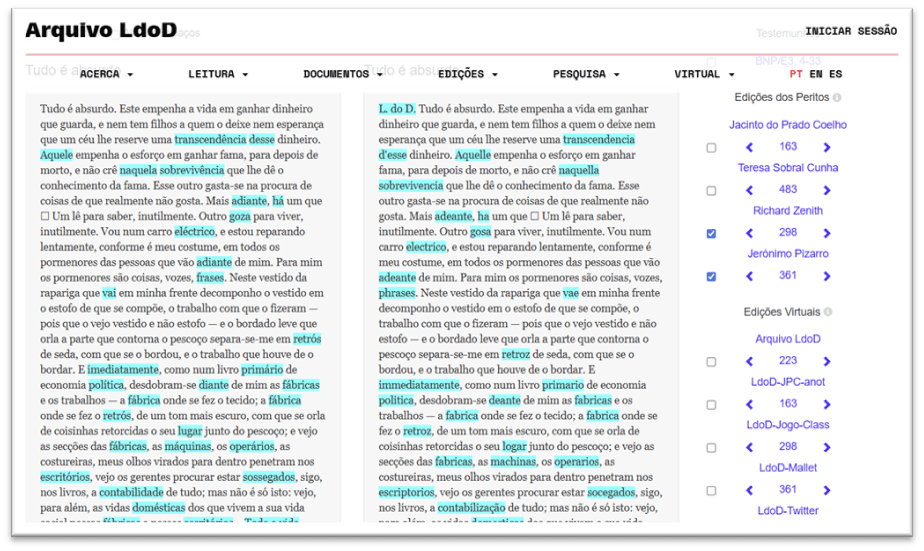Open LdoD-Mallet virtual edition link

[788, 468]
